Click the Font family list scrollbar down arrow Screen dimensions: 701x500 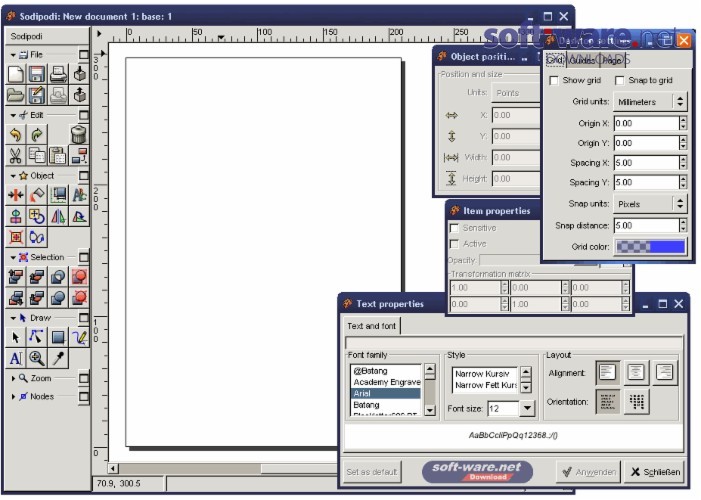(x=430, y=410)
